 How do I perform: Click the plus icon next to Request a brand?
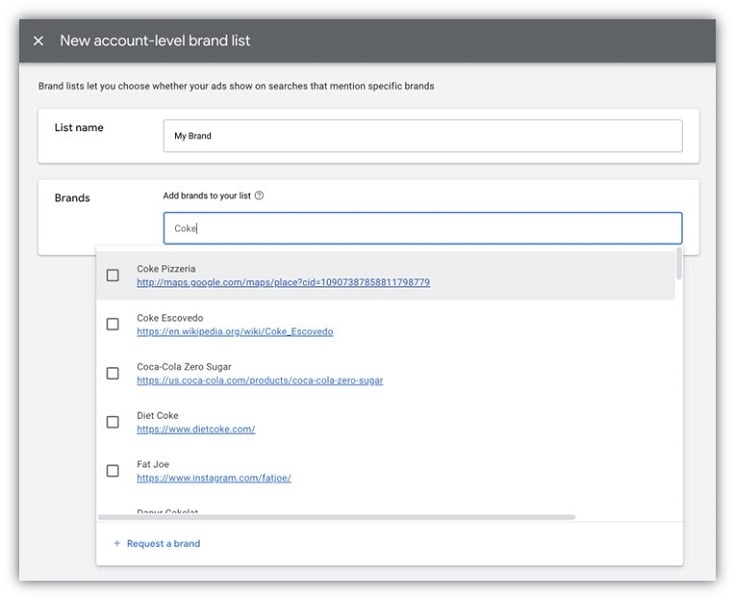(x=117, y=543)
